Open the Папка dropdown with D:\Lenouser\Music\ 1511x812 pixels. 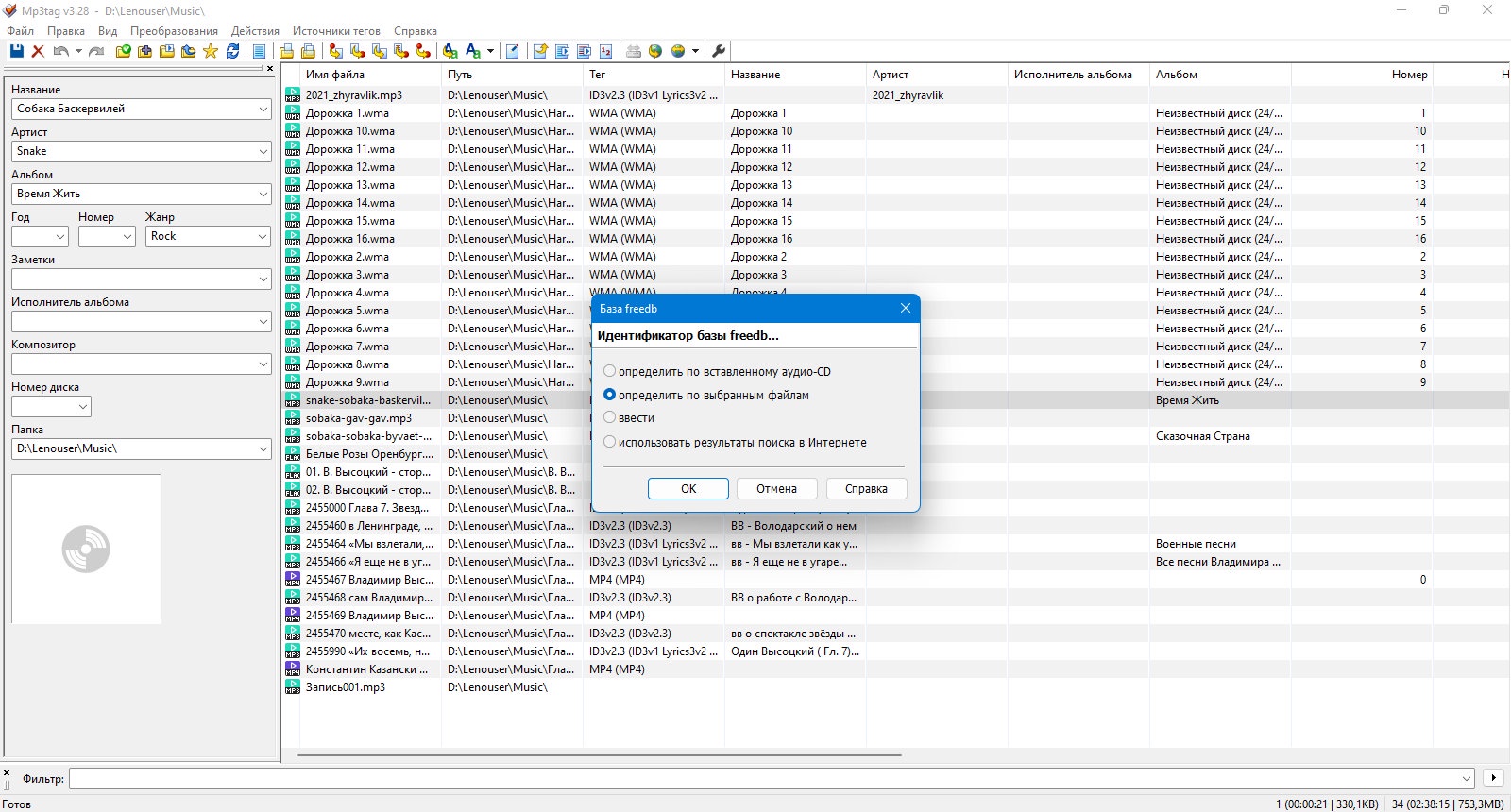point(263,448)
